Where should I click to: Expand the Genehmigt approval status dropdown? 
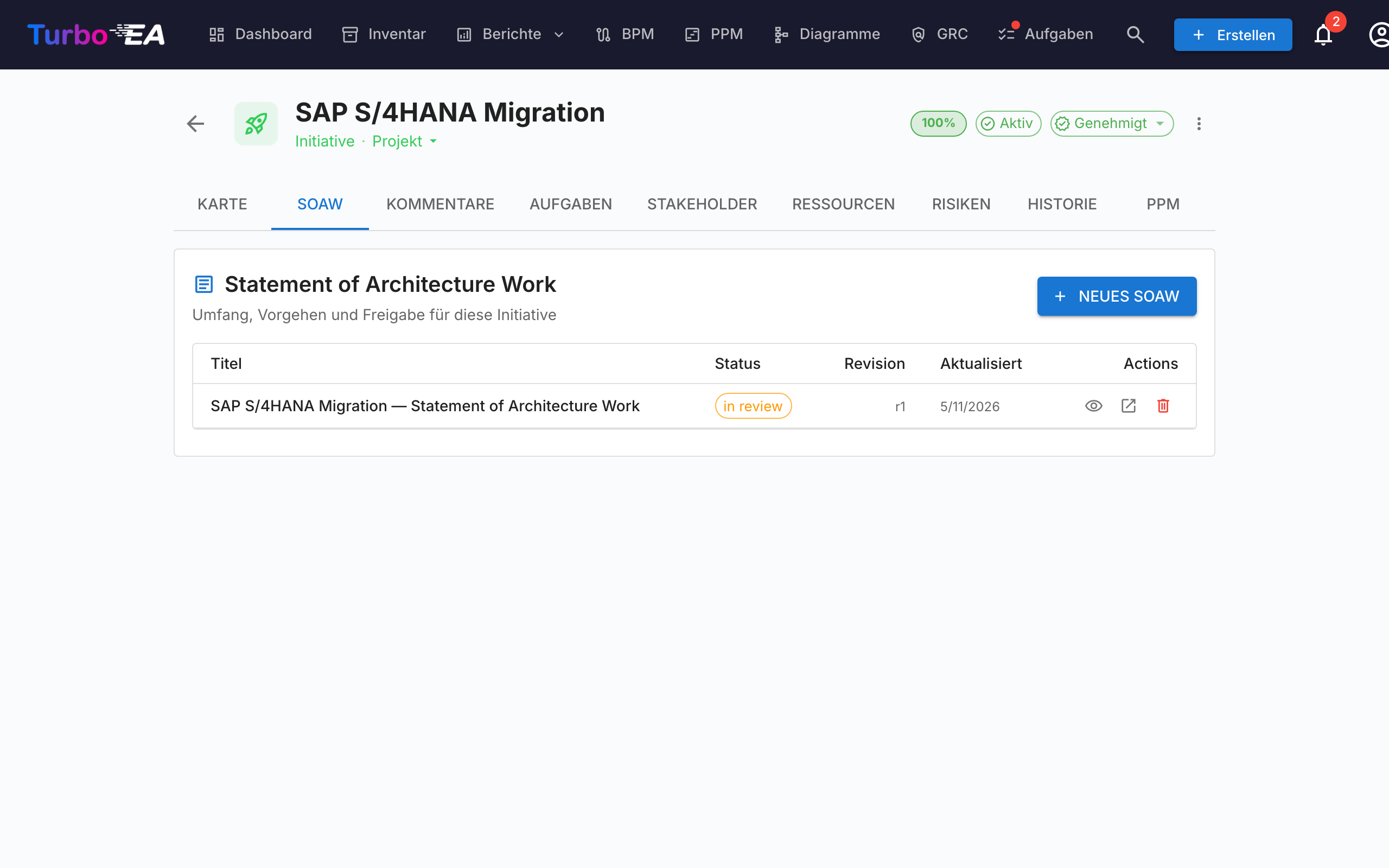click(x=1112, y=124)
